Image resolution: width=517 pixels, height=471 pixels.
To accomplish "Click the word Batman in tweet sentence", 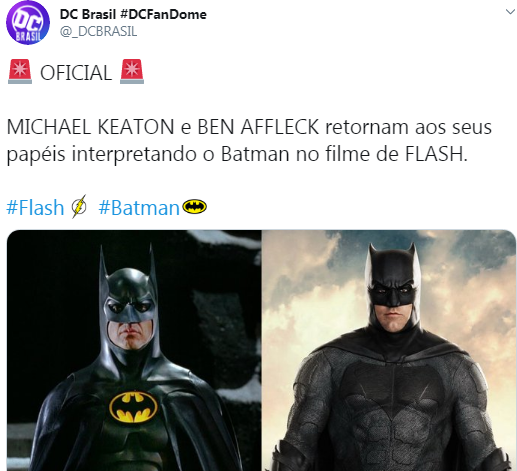I will 255,154.
